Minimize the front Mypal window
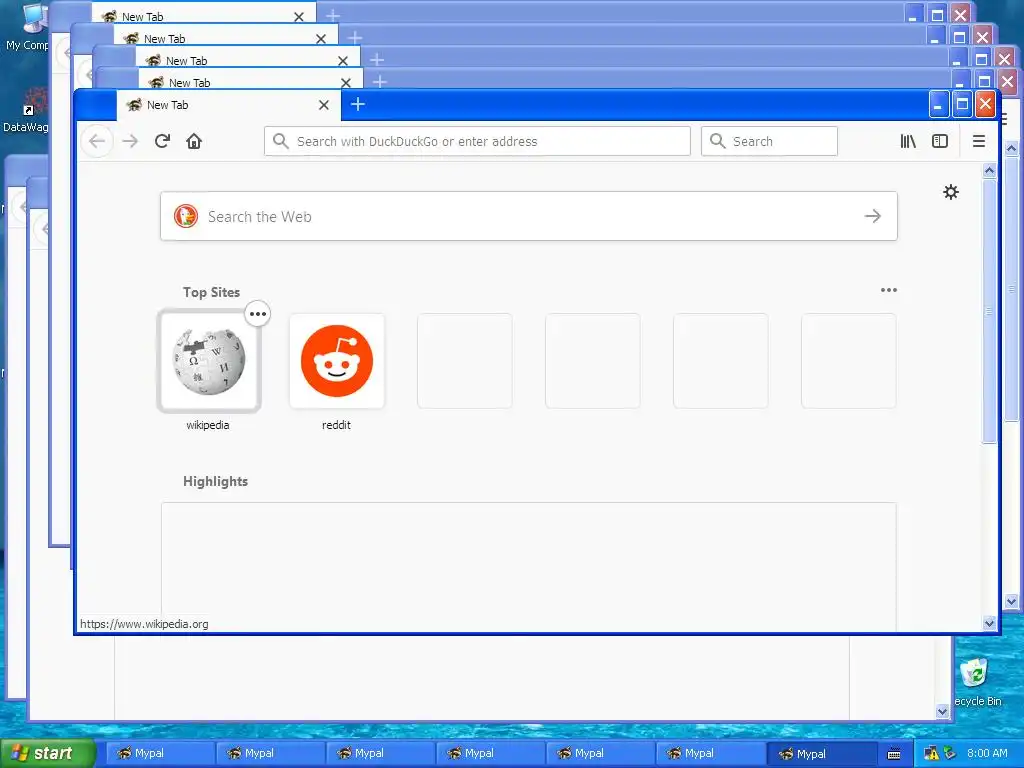Viewport: 1024px width, 768px height. point(938,104)
